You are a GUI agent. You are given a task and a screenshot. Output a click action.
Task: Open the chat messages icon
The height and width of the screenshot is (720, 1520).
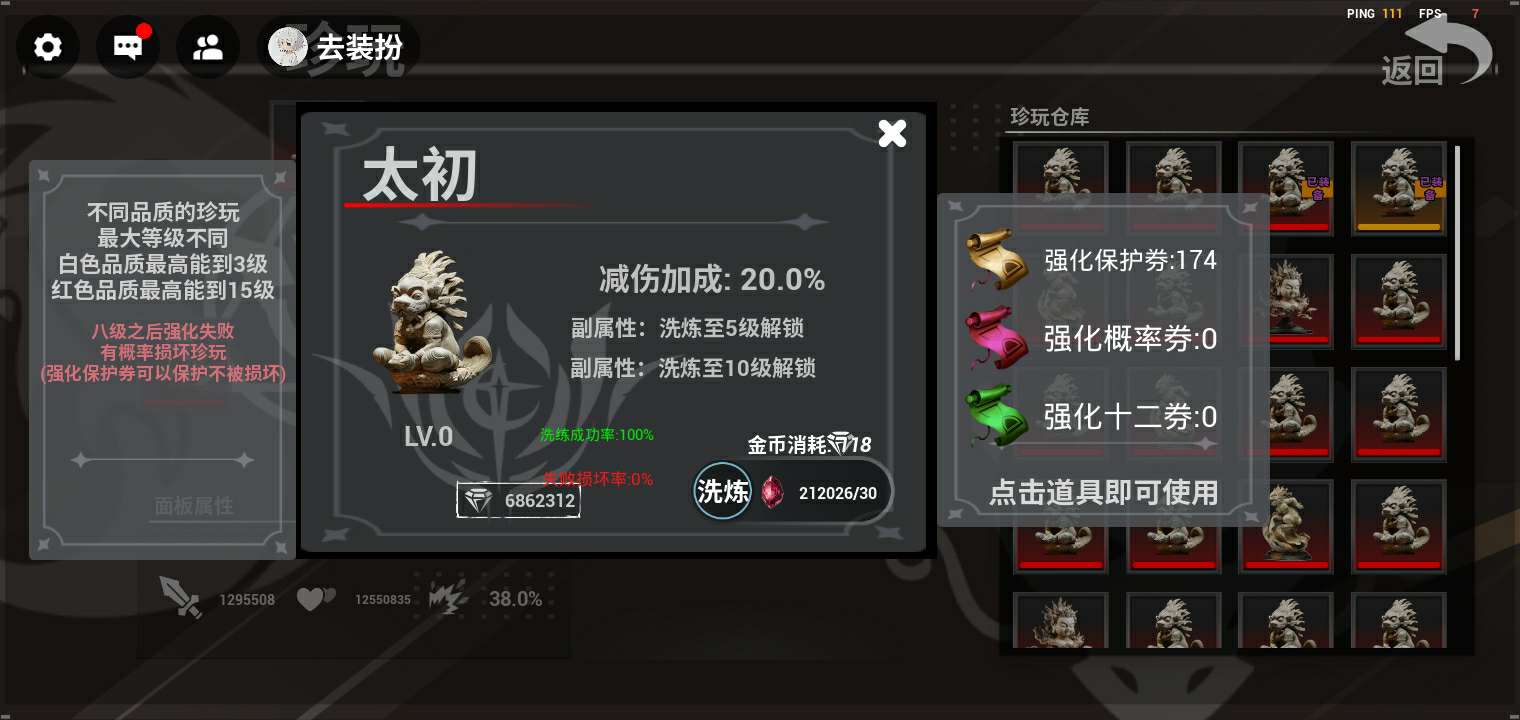(x=128, y=47)
